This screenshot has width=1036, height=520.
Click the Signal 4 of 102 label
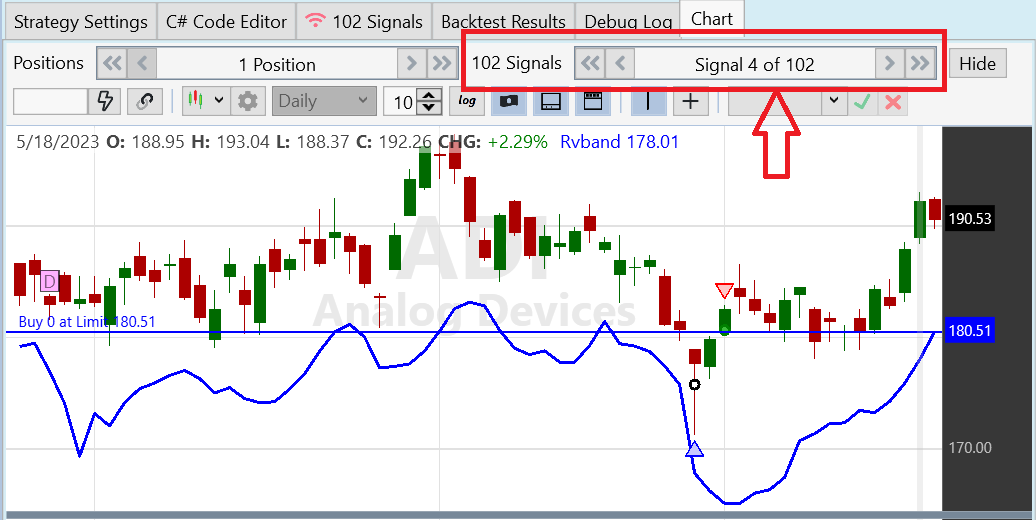pyautogui.click(x=755, y=65)
